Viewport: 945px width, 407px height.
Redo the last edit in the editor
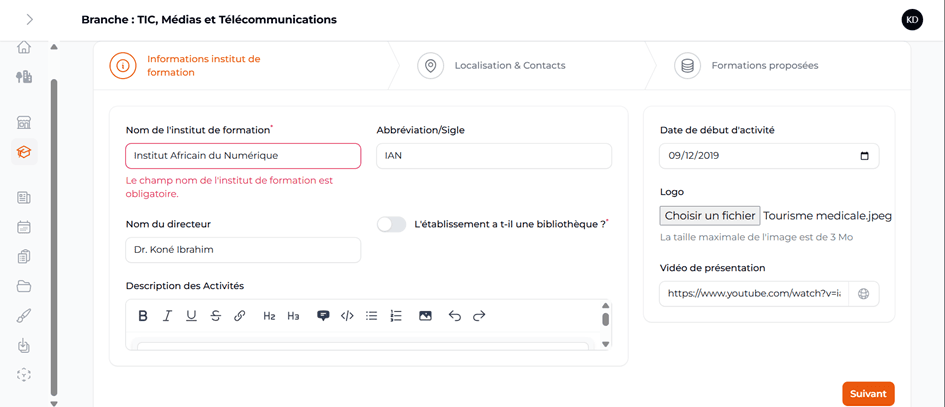pyautogui.click(x=479, y=315)
